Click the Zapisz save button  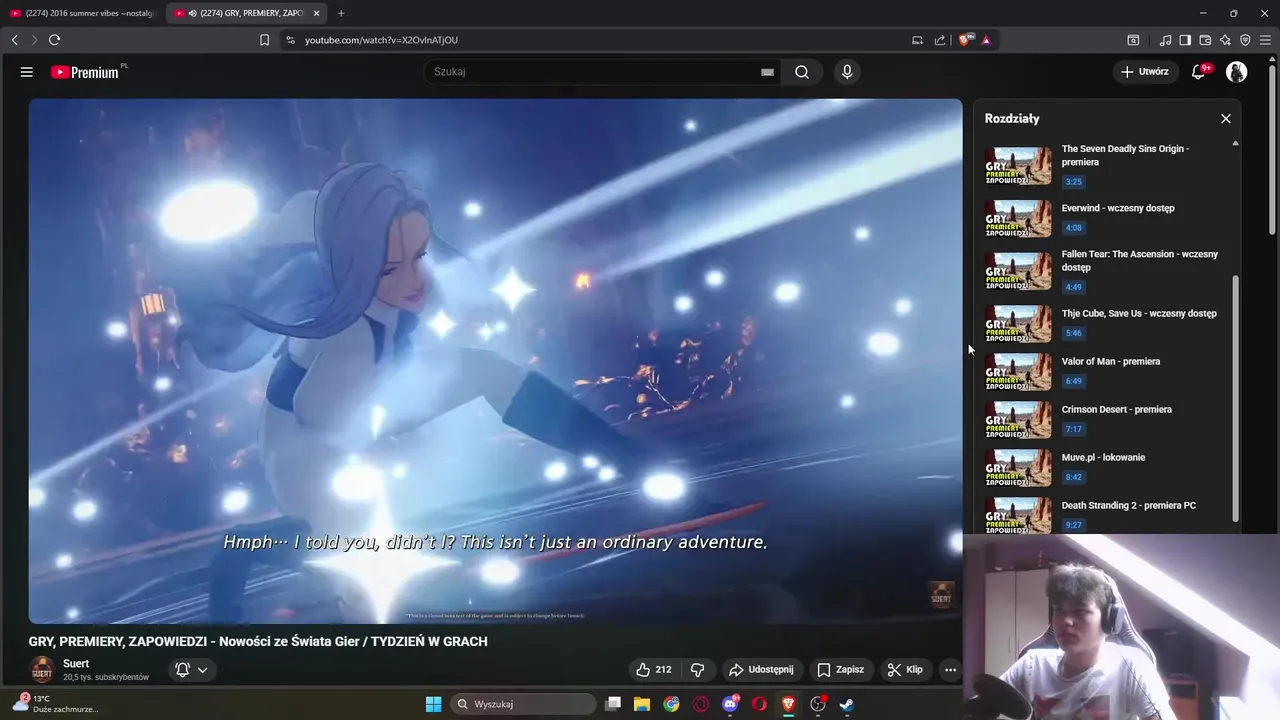(840, 669)
